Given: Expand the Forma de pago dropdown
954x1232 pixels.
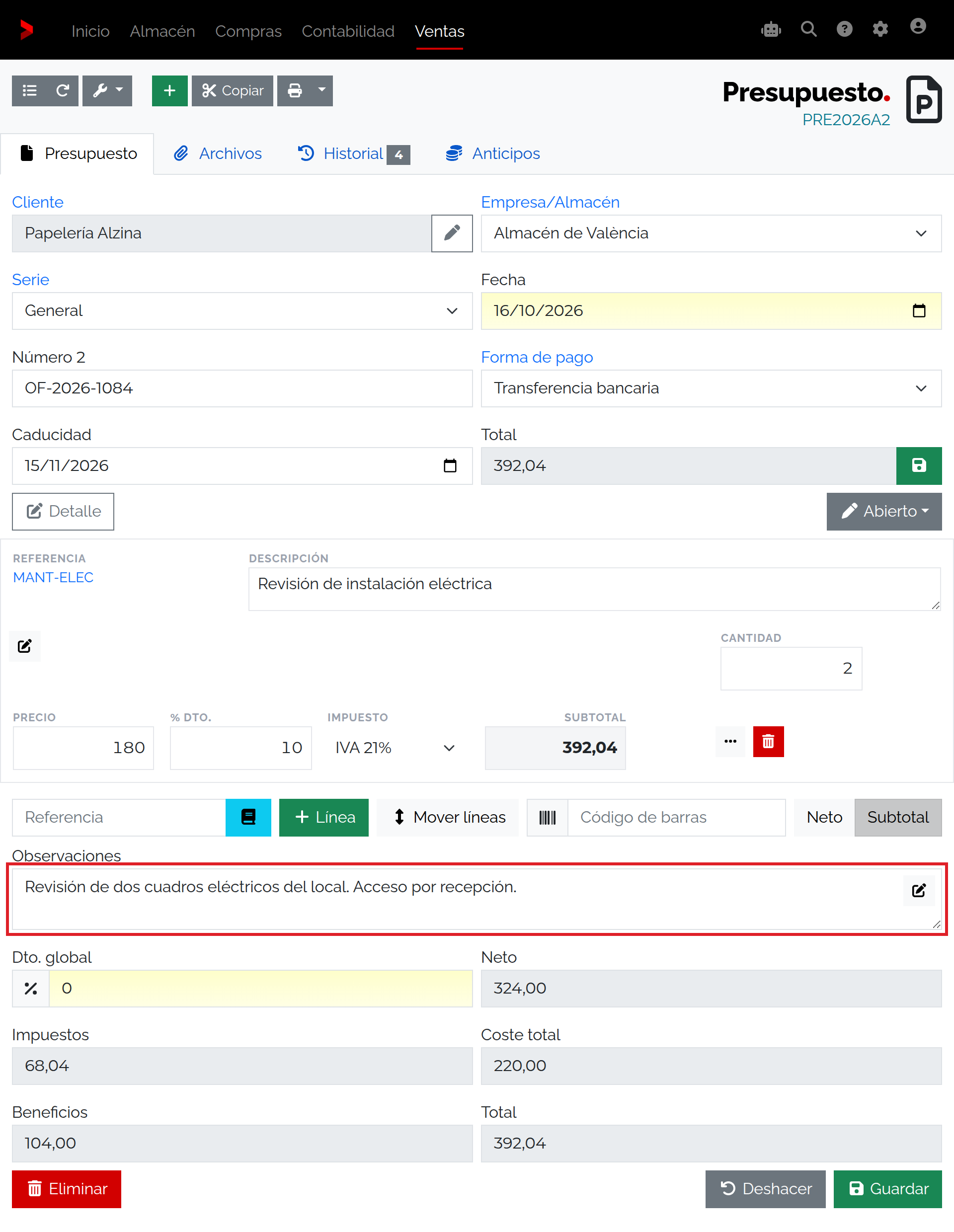Looking at the screenshot, I should (711, 388).
